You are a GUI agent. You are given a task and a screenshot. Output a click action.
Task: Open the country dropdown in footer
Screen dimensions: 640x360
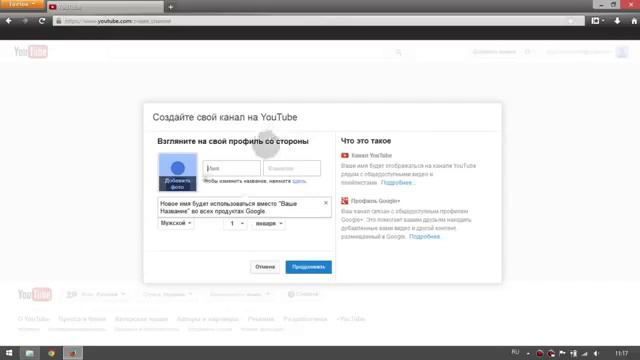tap(167, 294)
